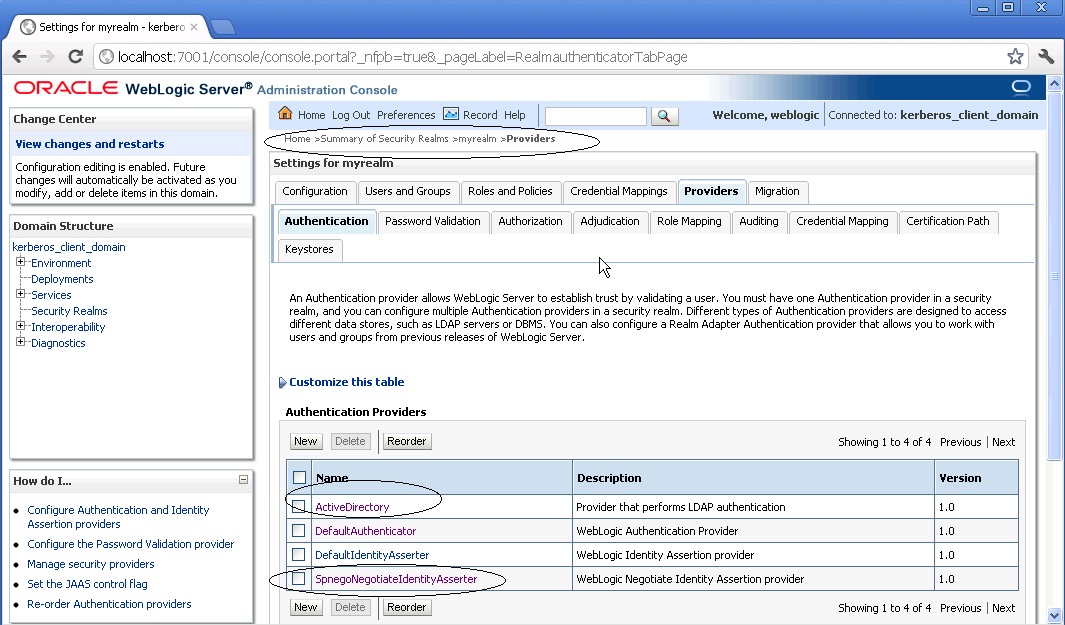The image size is (1065, 625).
Task: Click the Oracle logo icon at right
Action: [x=1021, y=87]
